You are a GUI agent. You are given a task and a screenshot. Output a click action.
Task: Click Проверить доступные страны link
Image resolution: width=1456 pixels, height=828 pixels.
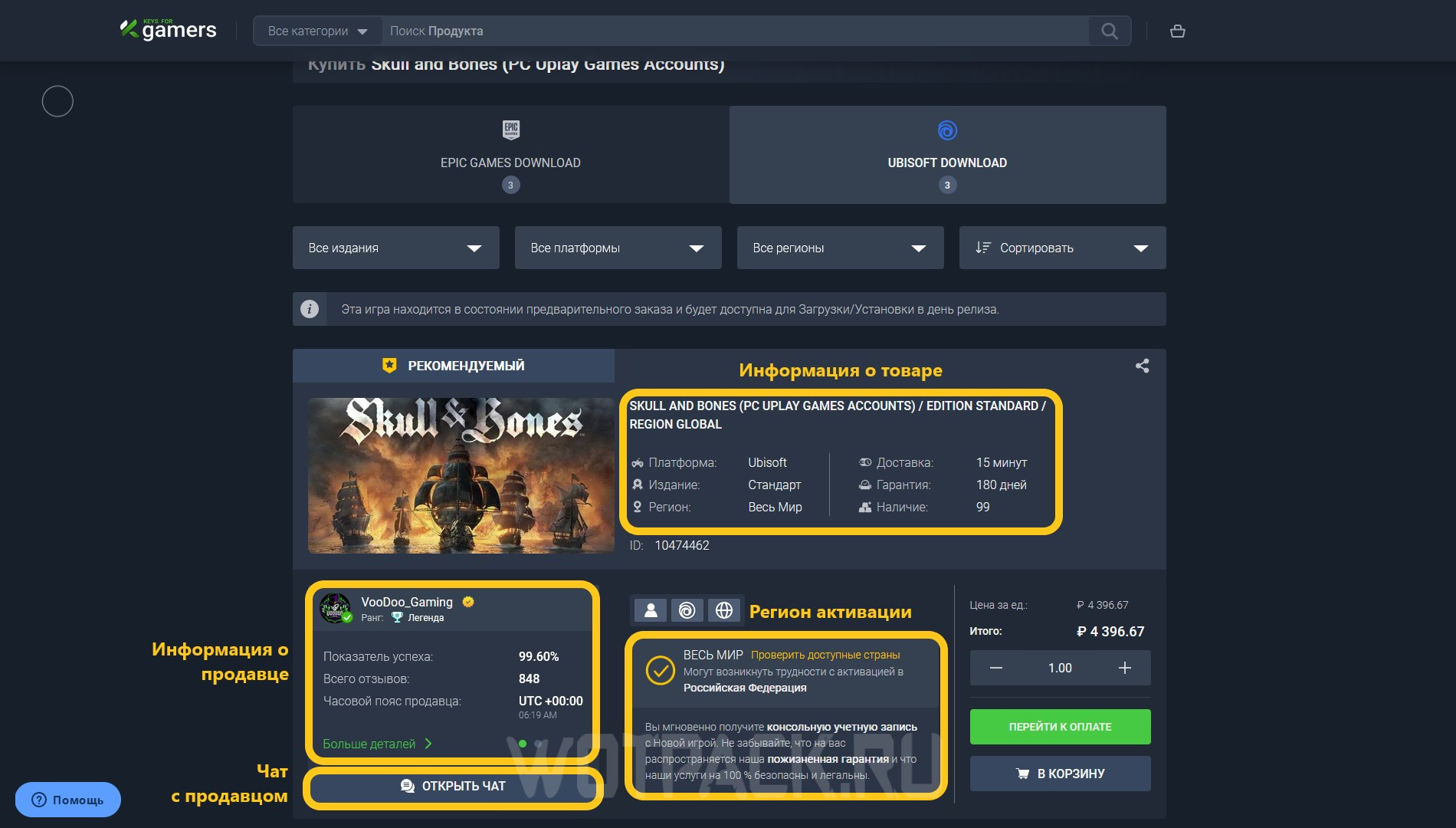click(x=825, y=655)
